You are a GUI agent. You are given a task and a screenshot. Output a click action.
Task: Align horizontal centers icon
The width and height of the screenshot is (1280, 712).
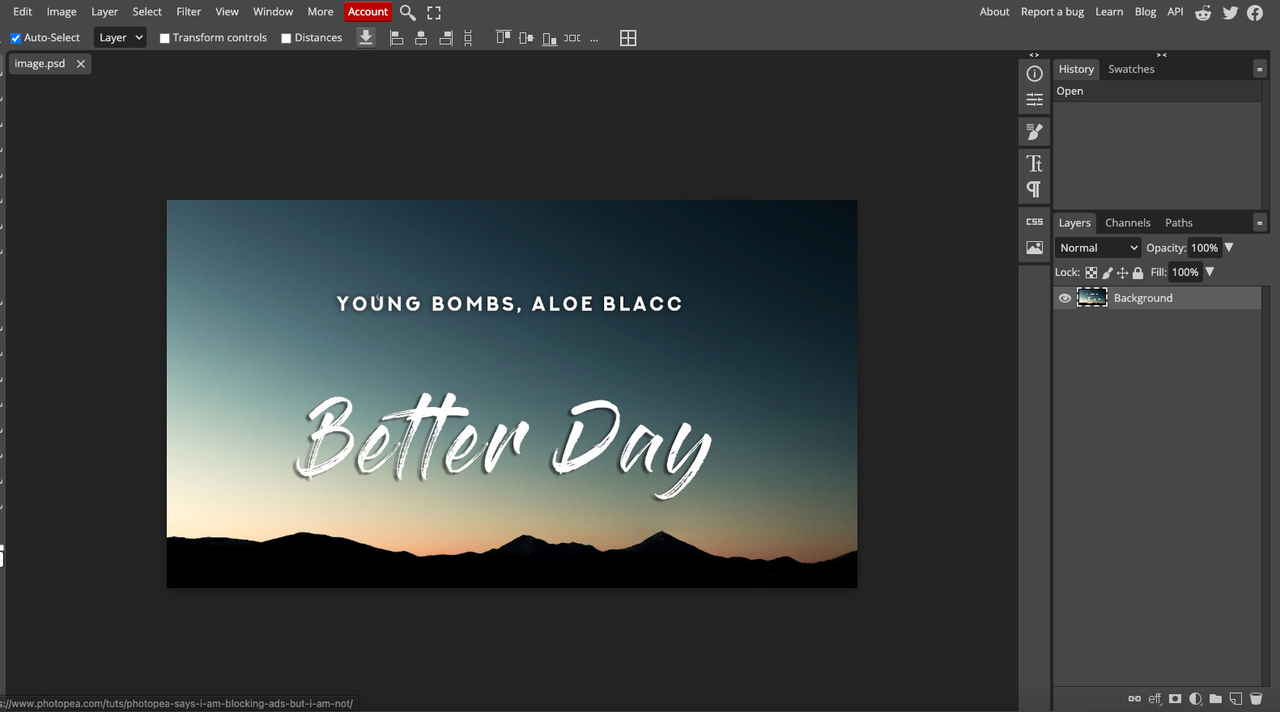click(421, 38)
